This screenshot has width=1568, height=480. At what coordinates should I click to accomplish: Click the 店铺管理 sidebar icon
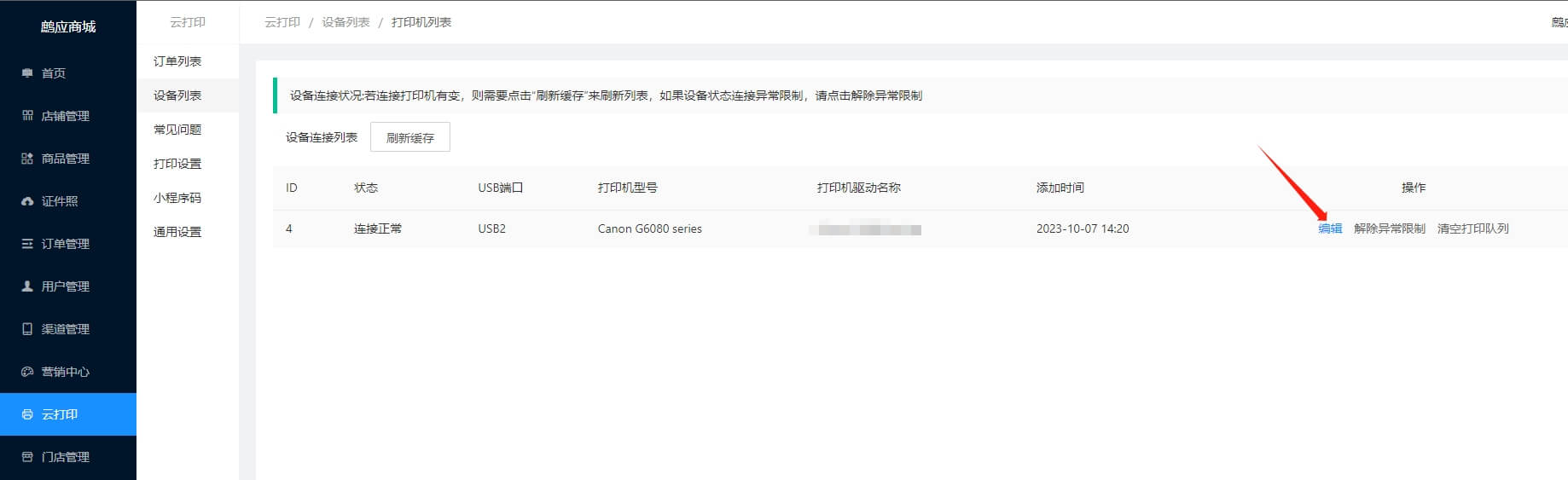tap(27, 116)
